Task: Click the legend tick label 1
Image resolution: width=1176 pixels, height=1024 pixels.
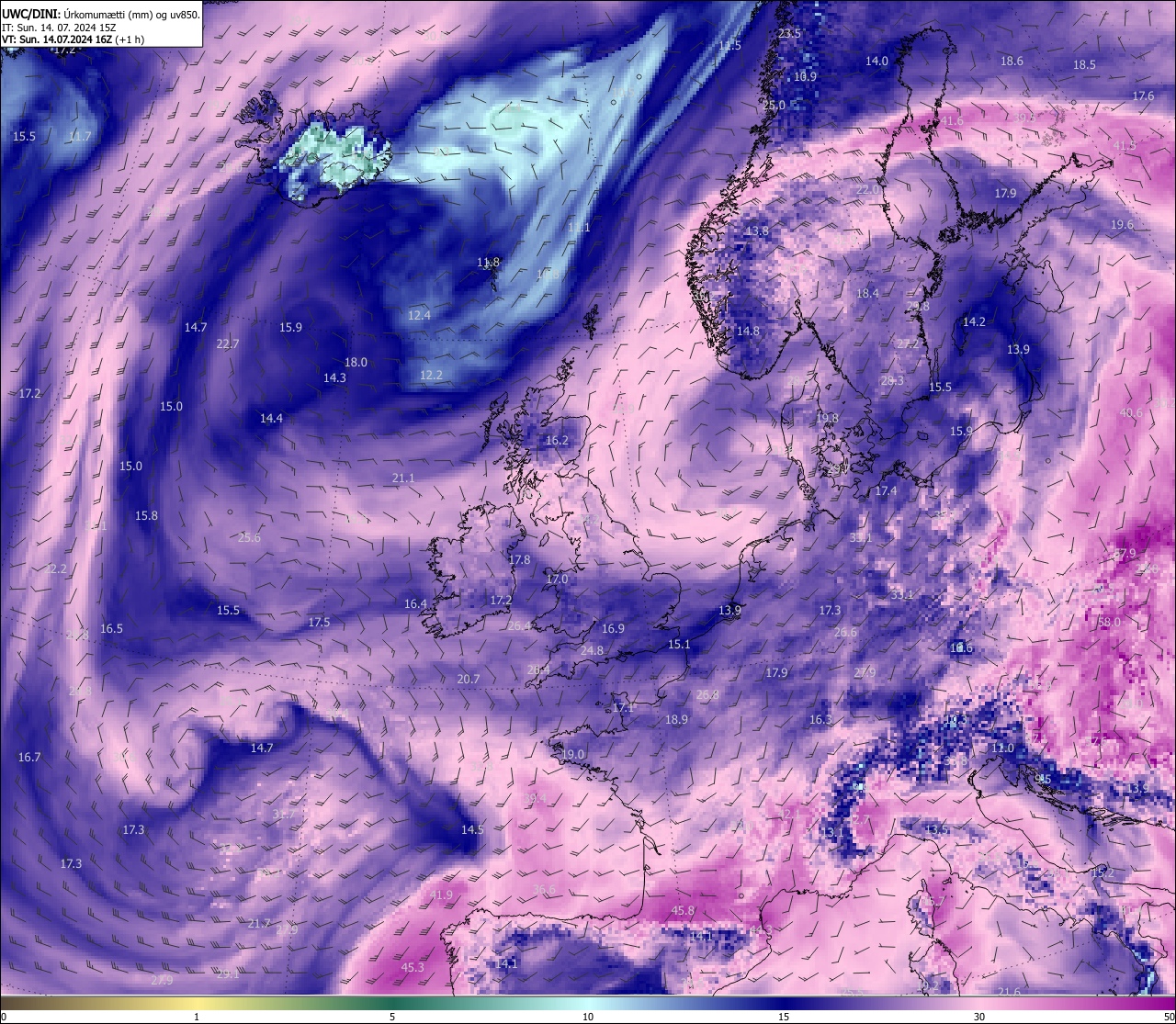Action: pos(197,1017)
